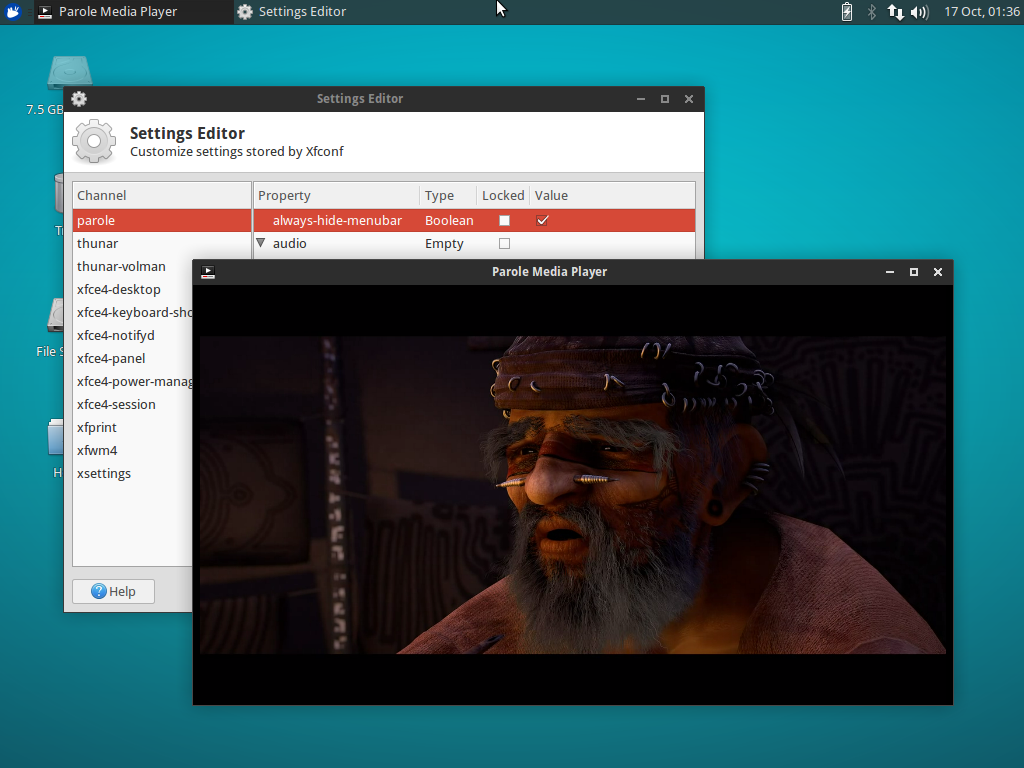
Task: Click the Property column header
Action: pyautogui.click(x=284, y=195)
